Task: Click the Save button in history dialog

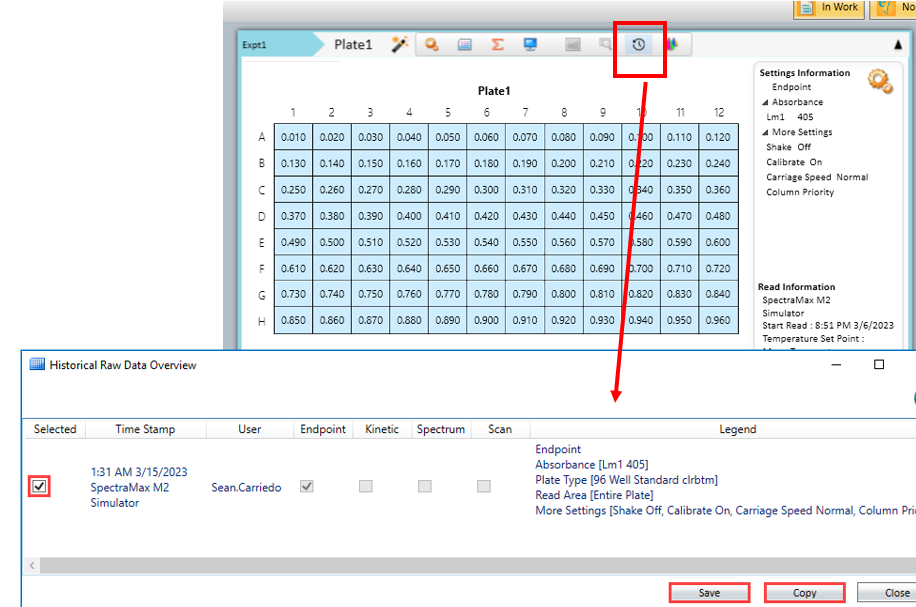Action: (709, 592)
